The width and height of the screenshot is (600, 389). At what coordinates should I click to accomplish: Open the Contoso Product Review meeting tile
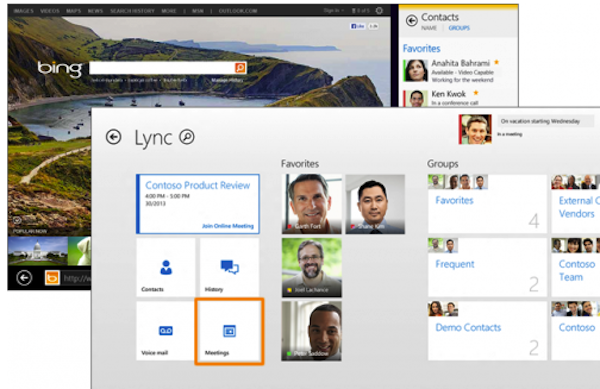point(198,204)
